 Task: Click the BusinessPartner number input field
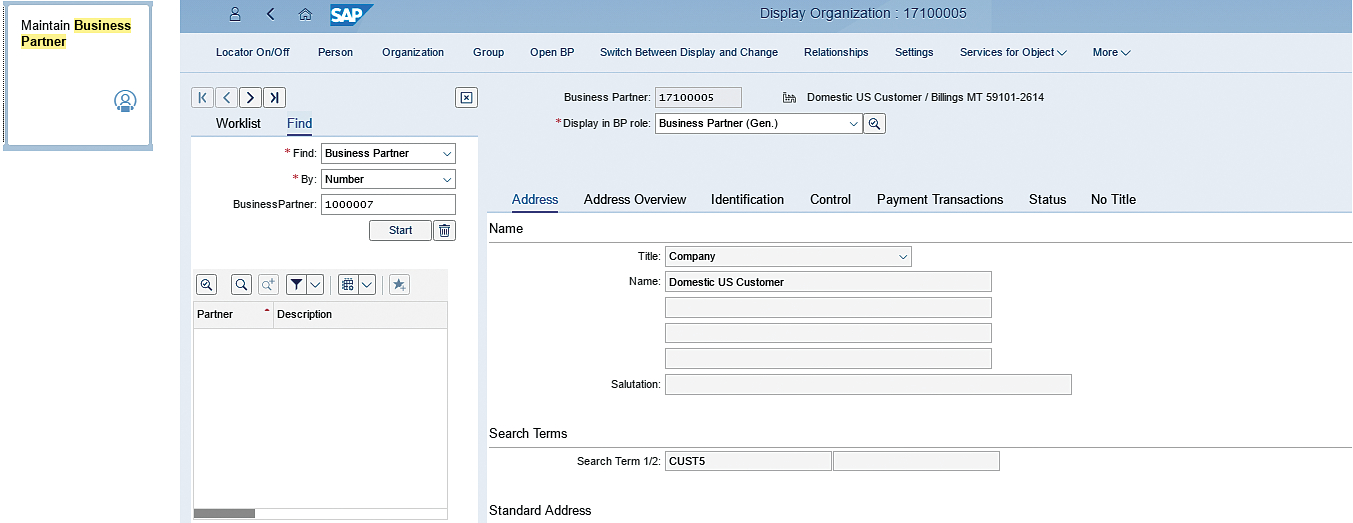click(x=387, y=204)
